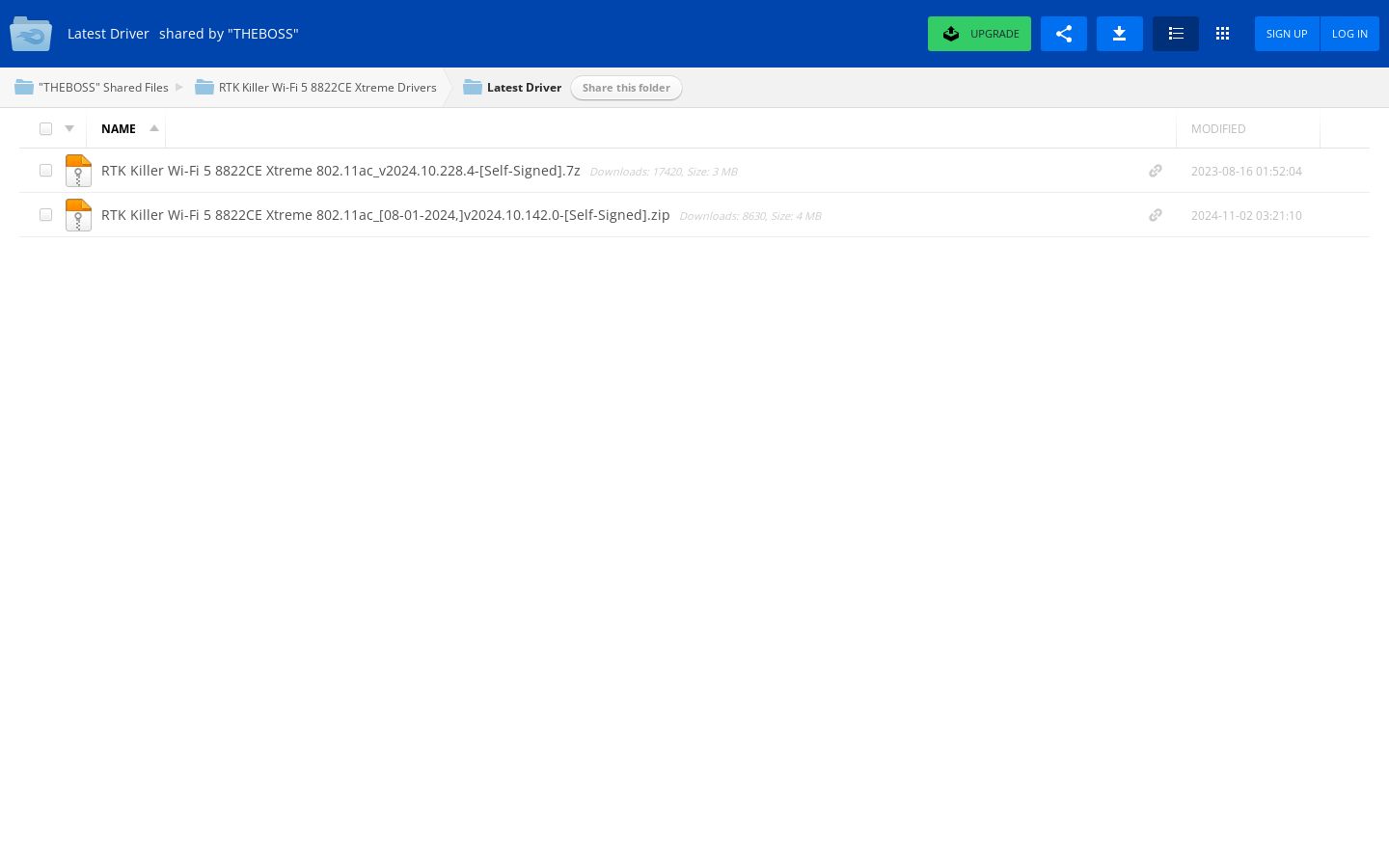
Task: Copy link icon for the .7z file
Action: point(1155,171)
